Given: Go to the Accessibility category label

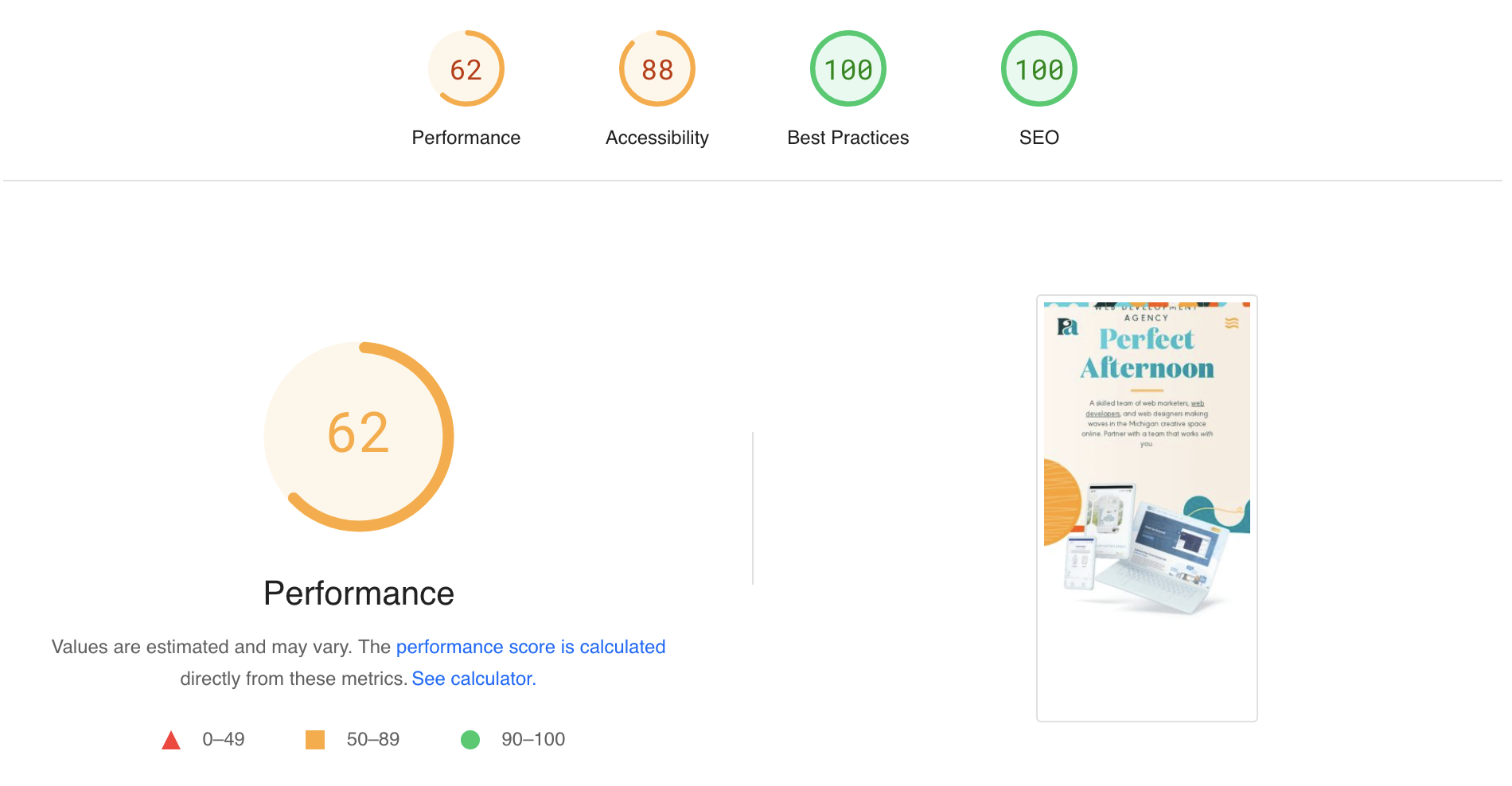Looking at the screenshot, I should 657,138.
